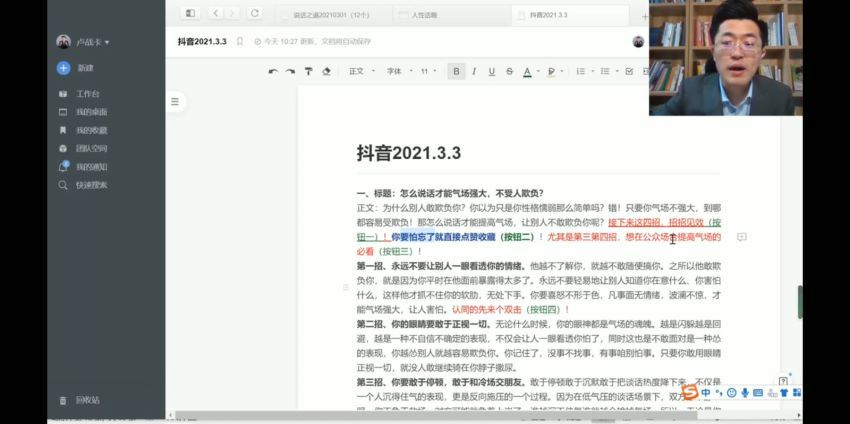Open 我的桌面 in the sidebar
Viewport: 850px width, 424px height.
(83, 112)
